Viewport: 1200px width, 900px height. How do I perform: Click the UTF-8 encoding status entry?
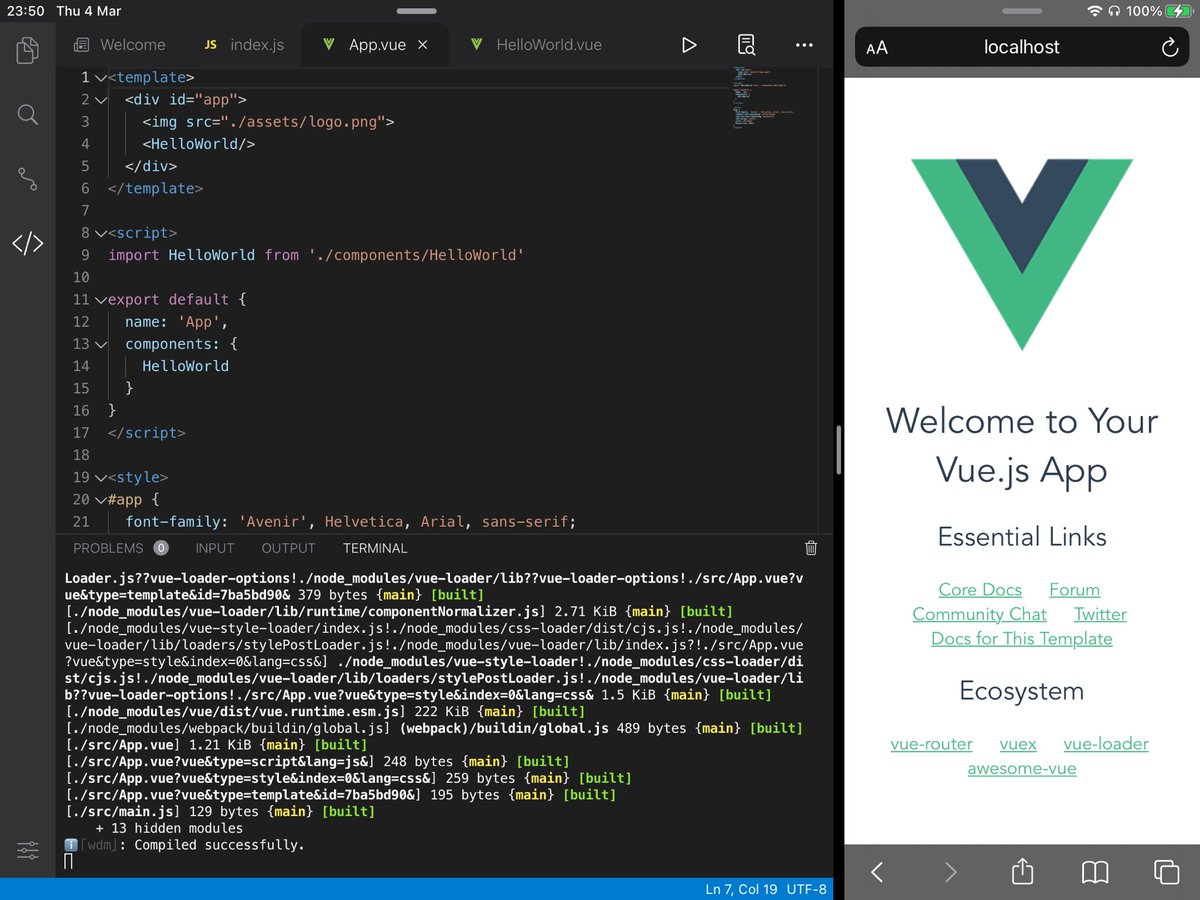click(x=807, y=890)
